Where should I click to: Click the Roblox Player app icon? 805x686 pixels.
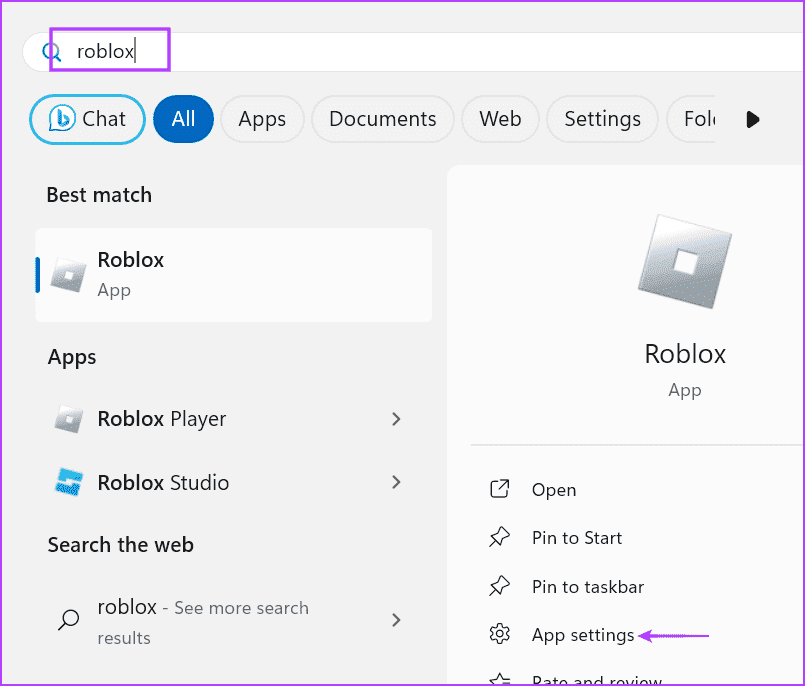coord(69,419)
